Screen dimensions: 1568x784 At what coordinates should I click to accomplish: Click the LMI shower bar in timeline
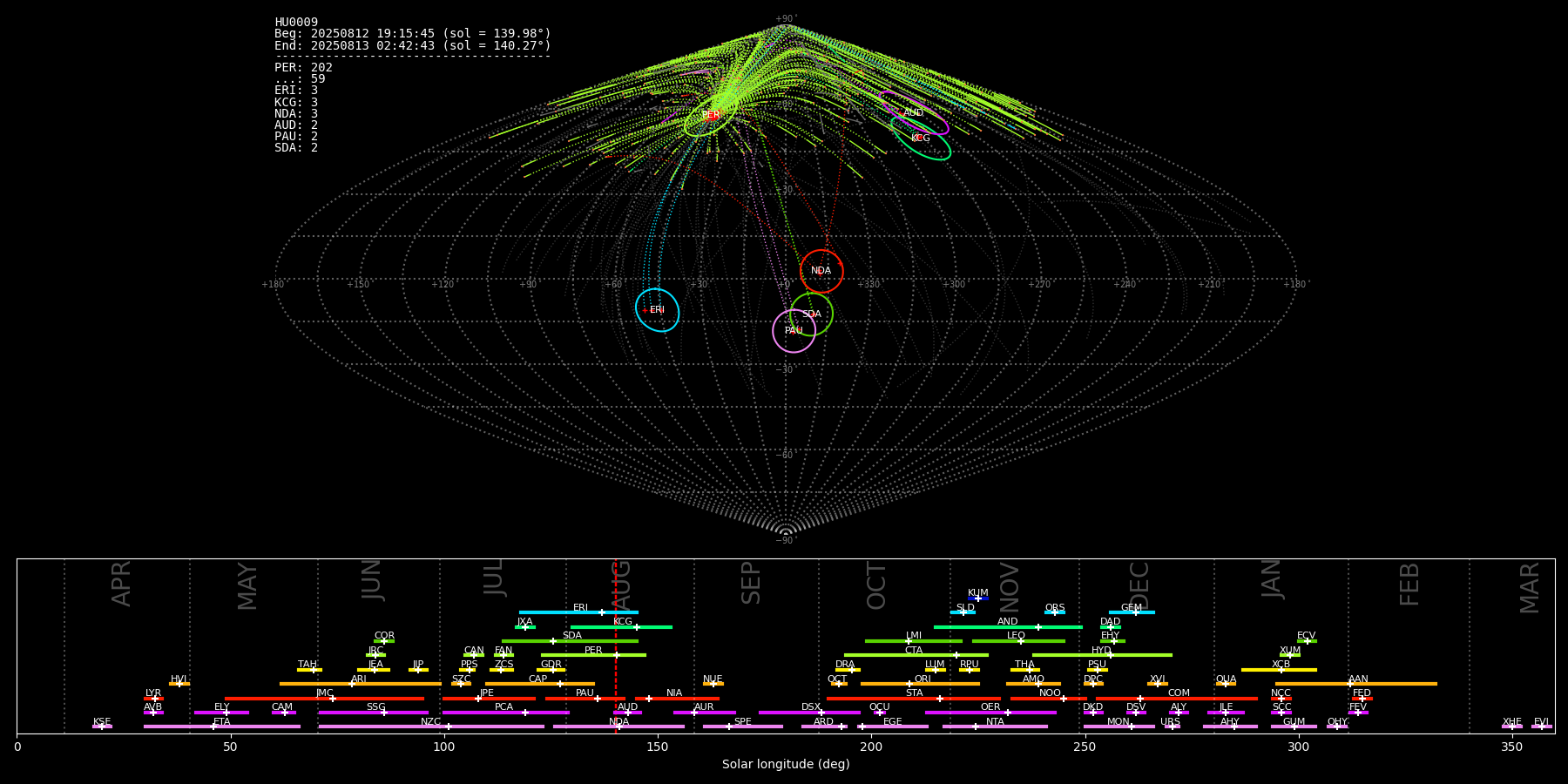[x=914, y=641]
